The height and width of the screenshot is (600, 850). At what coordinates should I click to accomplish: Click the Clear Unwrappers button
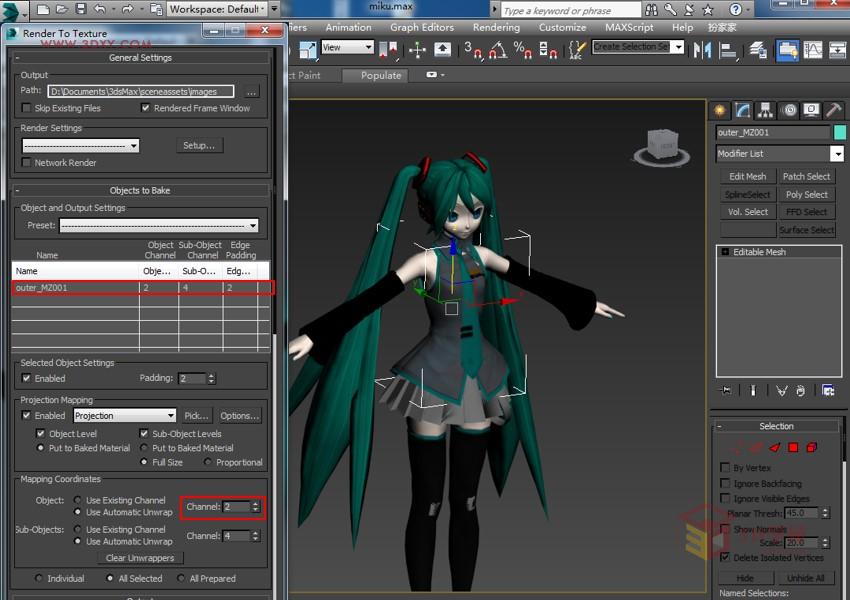(140, 558)
